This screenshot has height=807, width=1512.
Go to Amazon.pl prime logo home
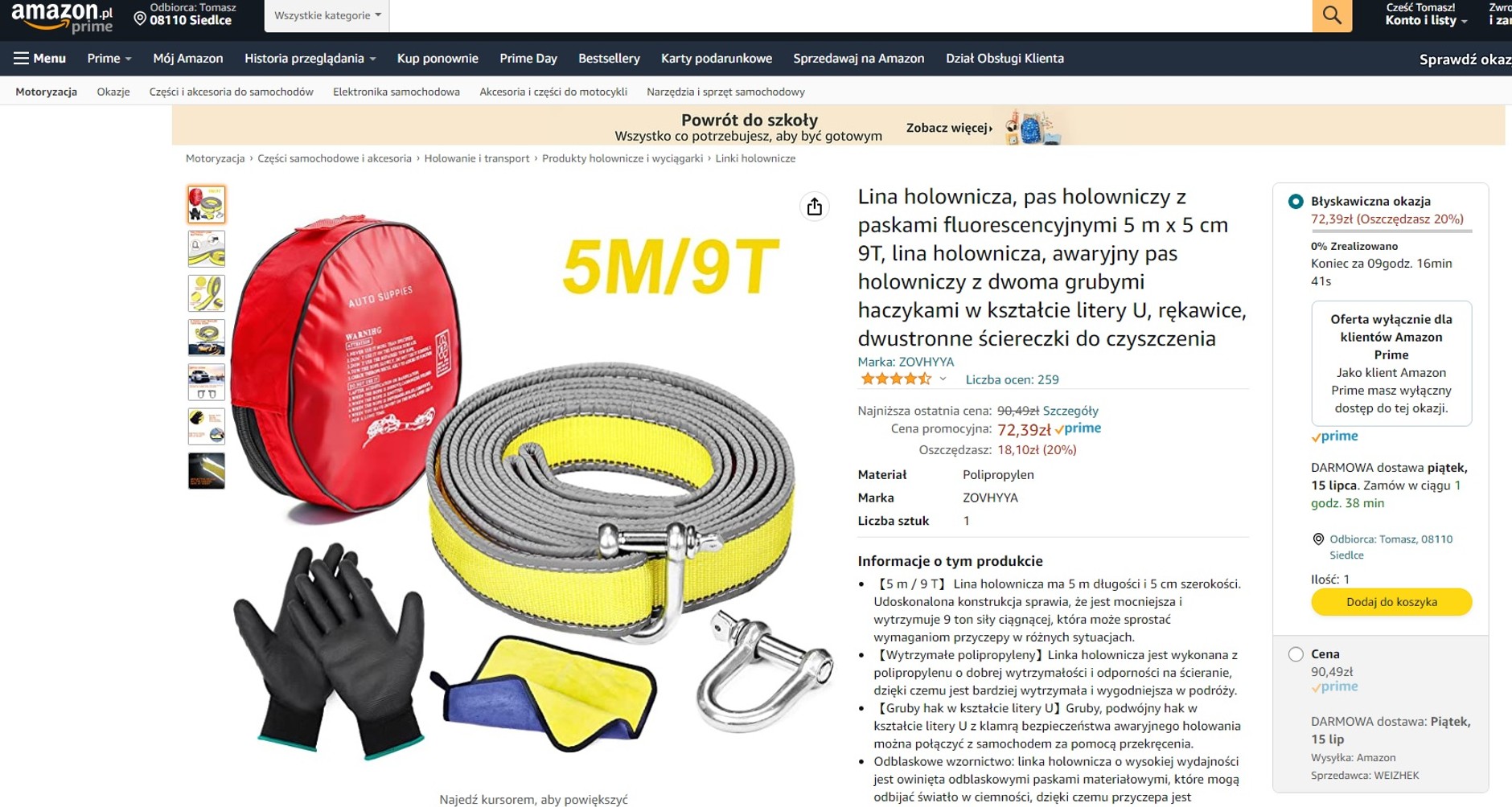[62, 17]
